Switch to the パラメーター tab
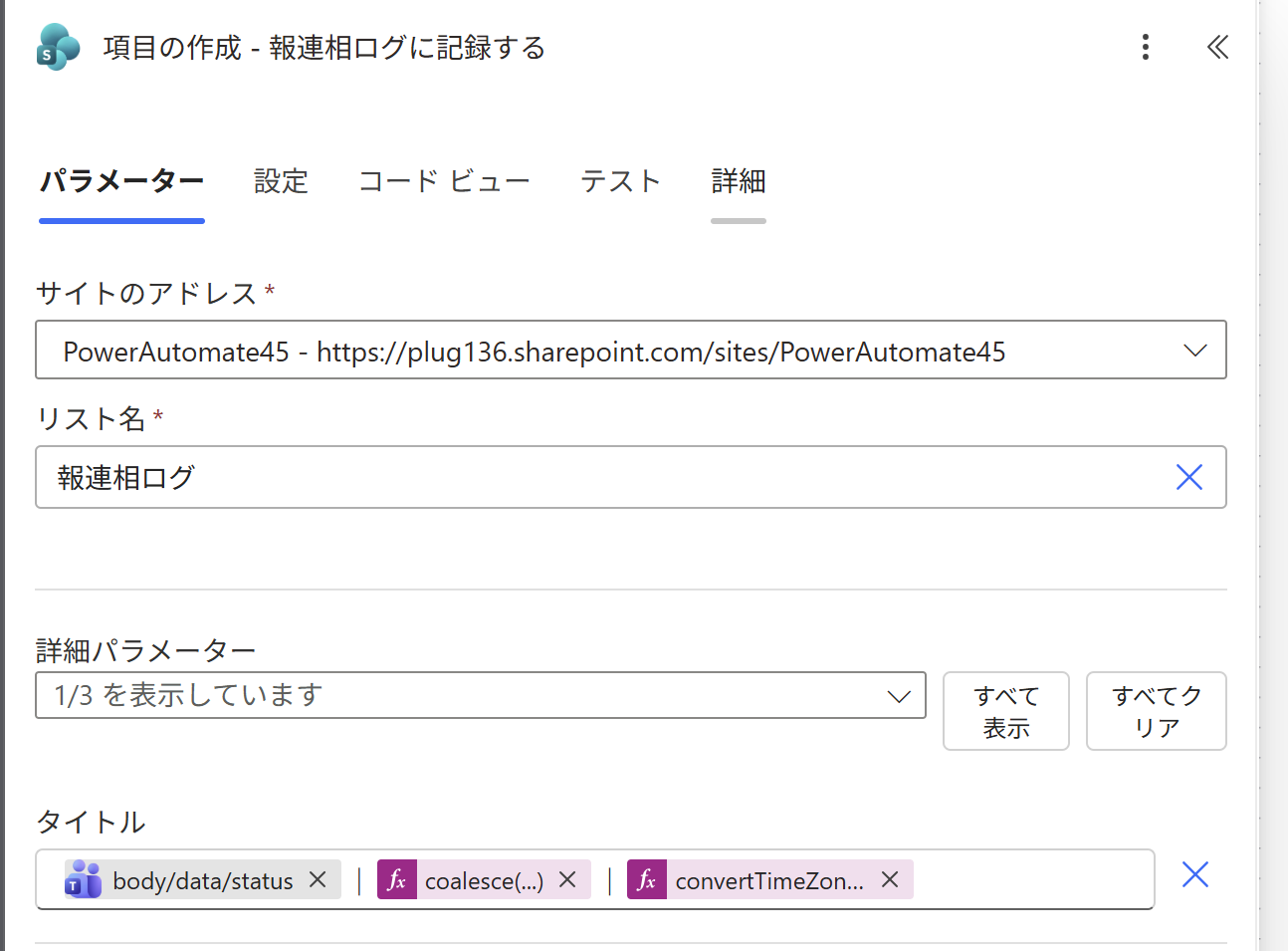 point(121,181)
